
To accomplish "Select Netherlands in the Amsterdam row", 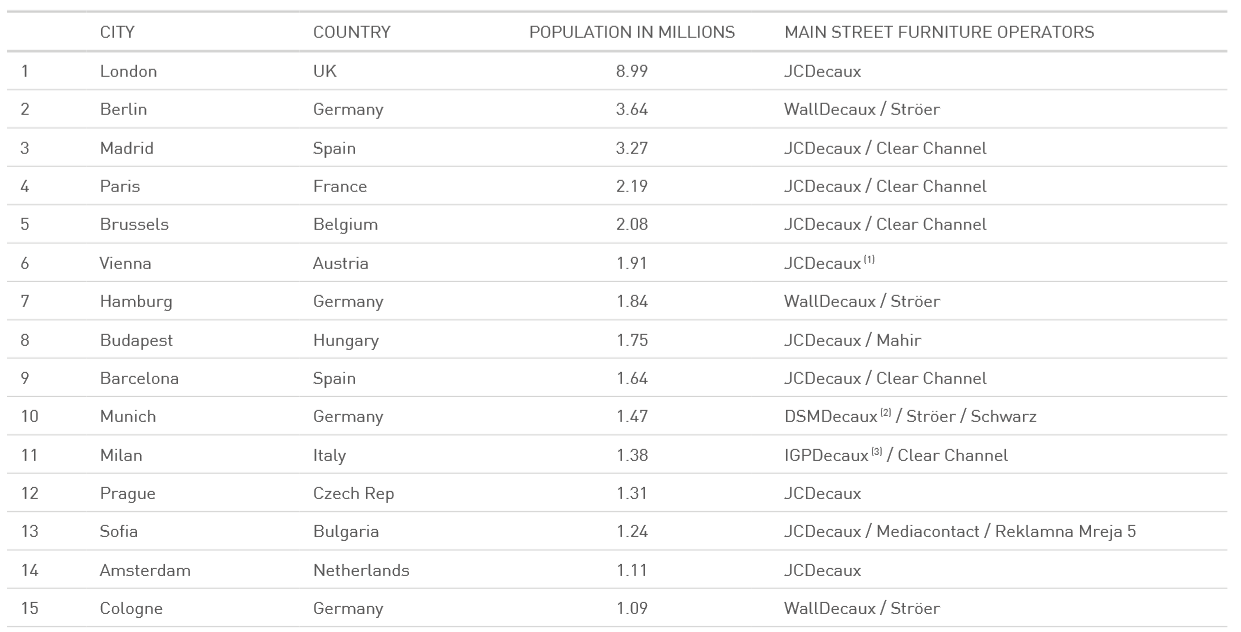I will point(361,570).
